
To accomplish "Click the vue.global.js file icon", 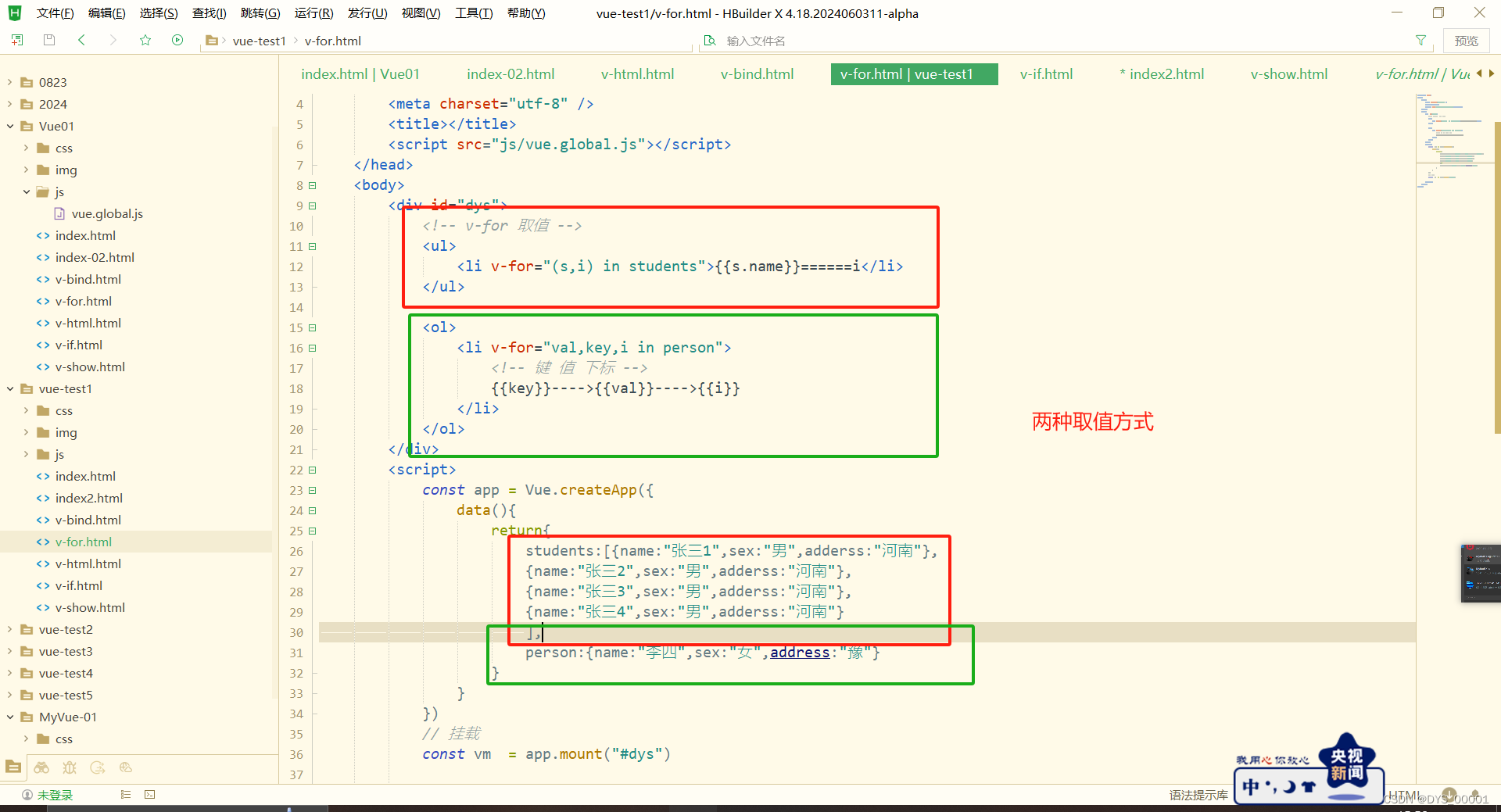I will click(59, 213).
